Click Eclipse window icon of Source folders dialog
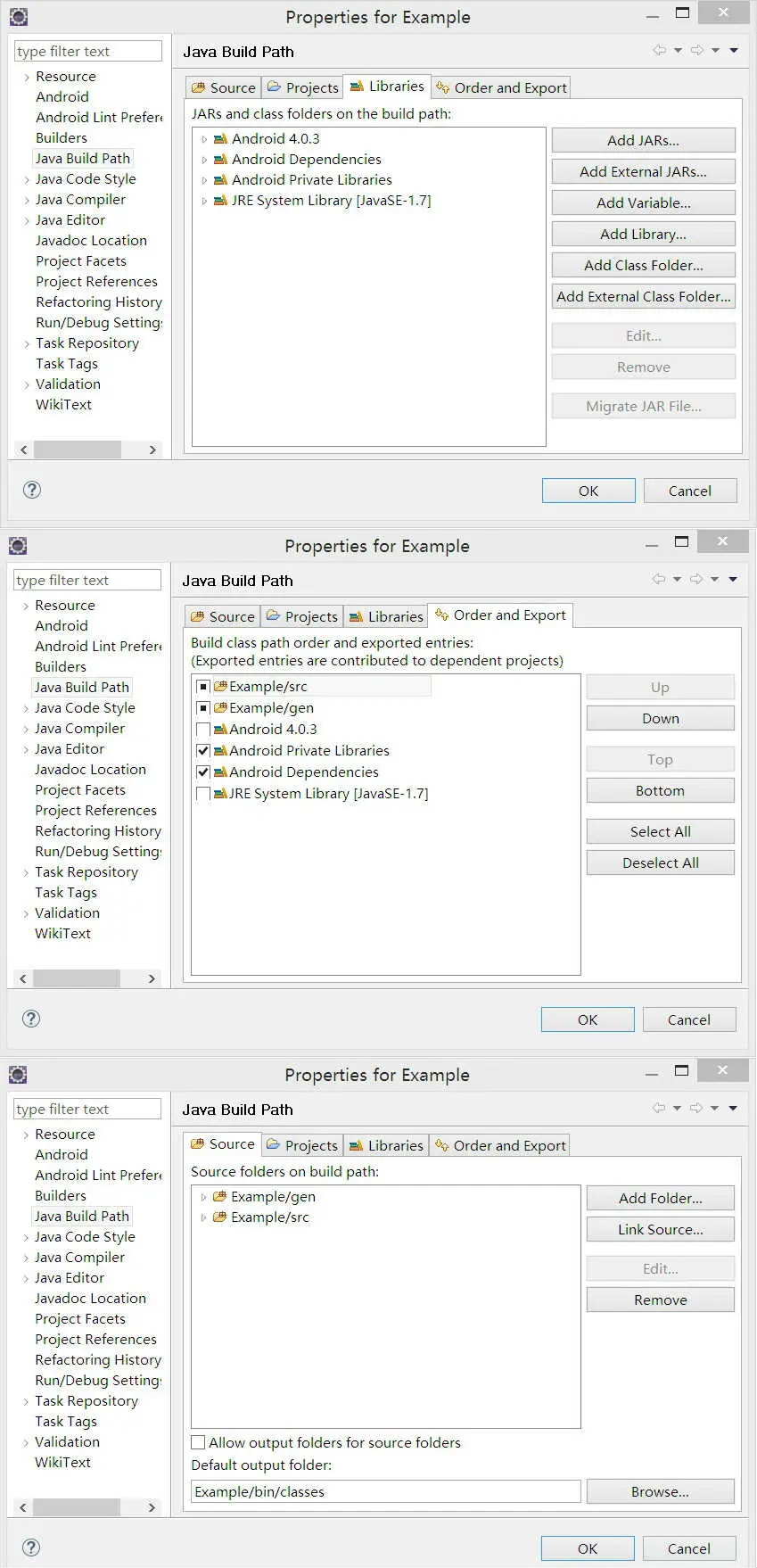This screenshot has height=1568, width=757. click(x=18, y=1074)
